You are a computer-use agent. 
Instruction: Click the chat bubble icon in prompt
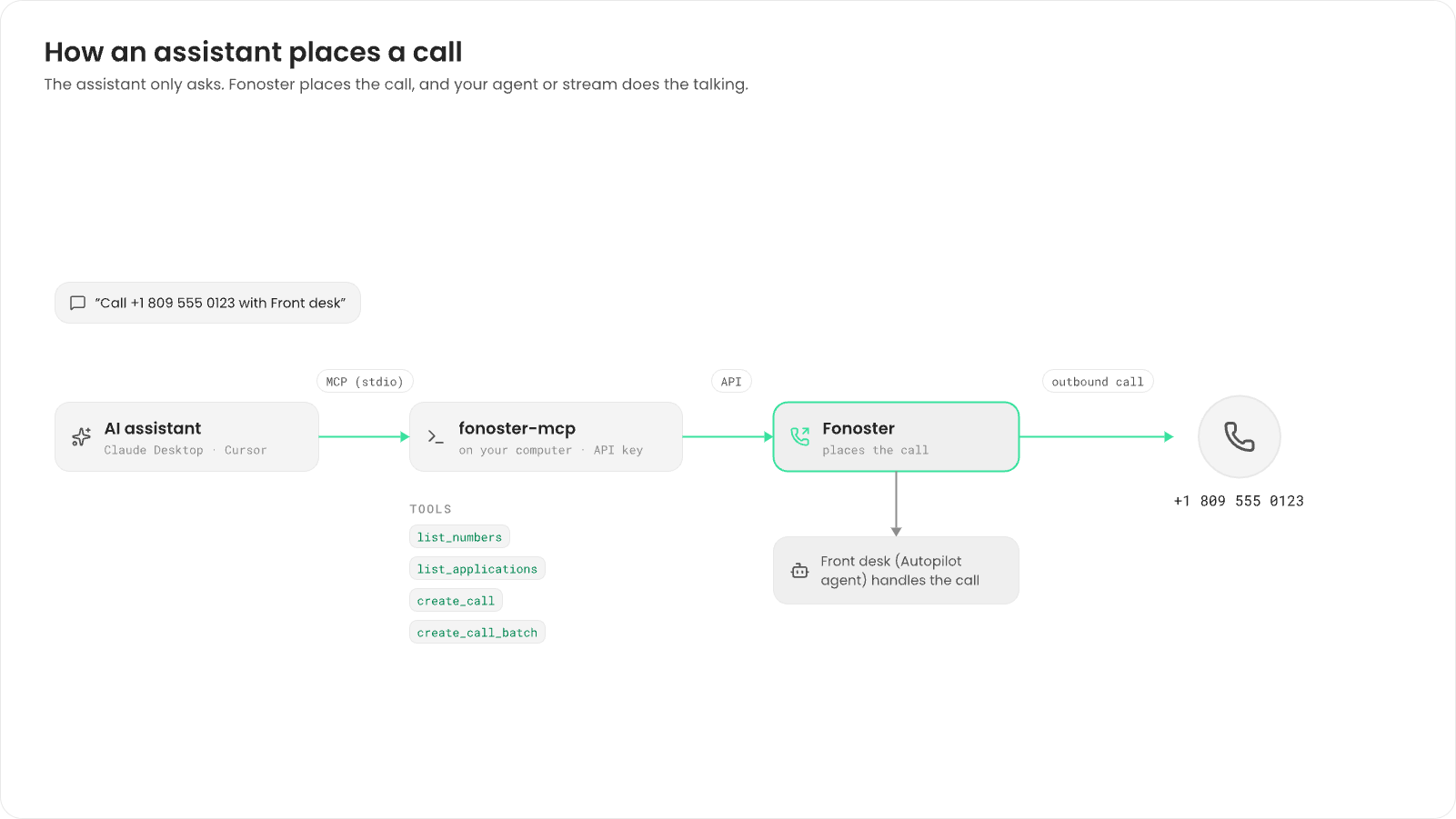(78, 304)
